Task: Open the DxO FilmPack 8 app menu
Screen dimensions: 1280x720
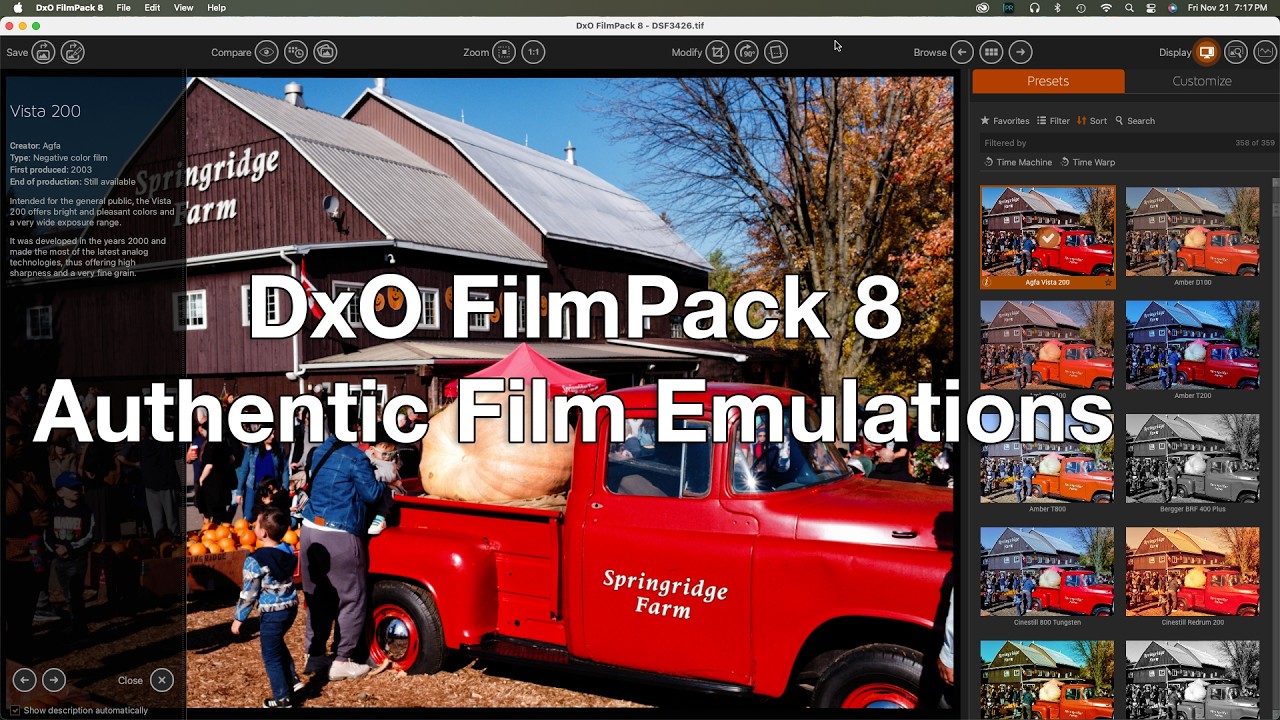Action: (x=69, y=8)
